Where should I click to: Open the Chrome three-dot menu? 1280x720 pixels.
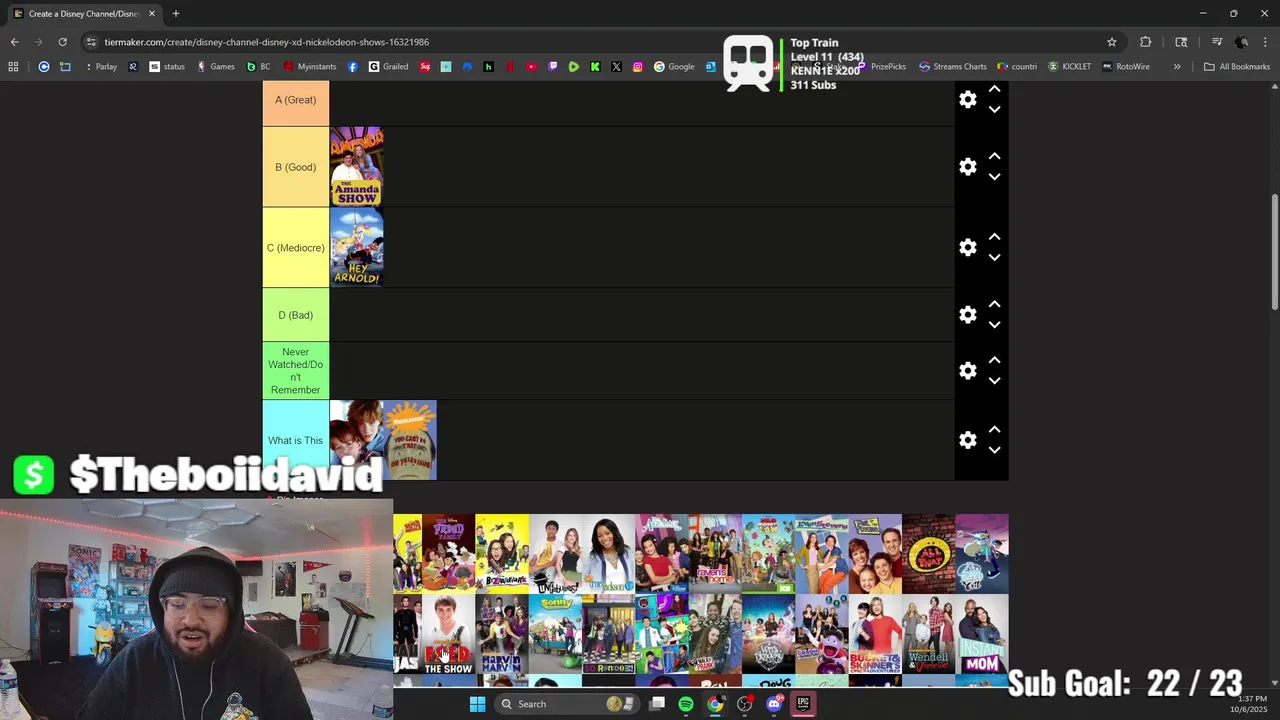click(x=1265, y=42)
